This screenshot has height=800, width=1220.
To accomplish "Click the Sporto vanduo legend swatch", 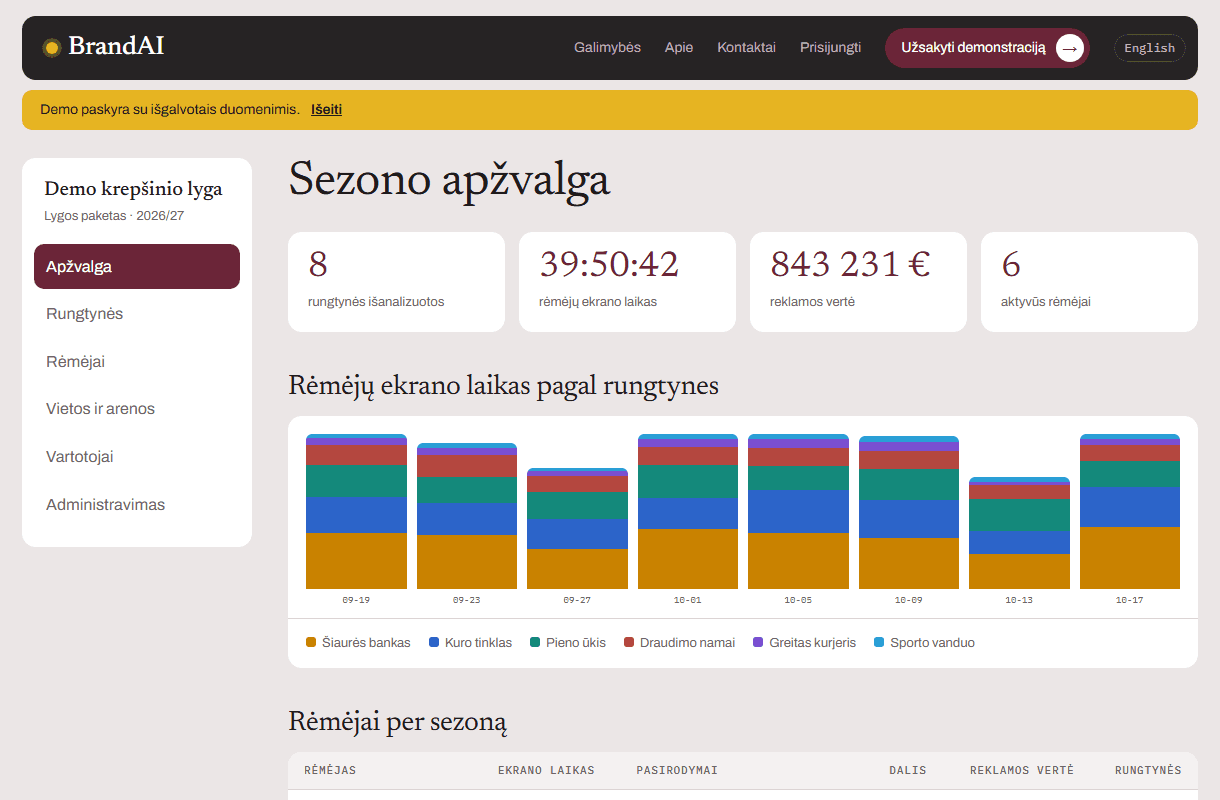I will click(x=880, y=643).
